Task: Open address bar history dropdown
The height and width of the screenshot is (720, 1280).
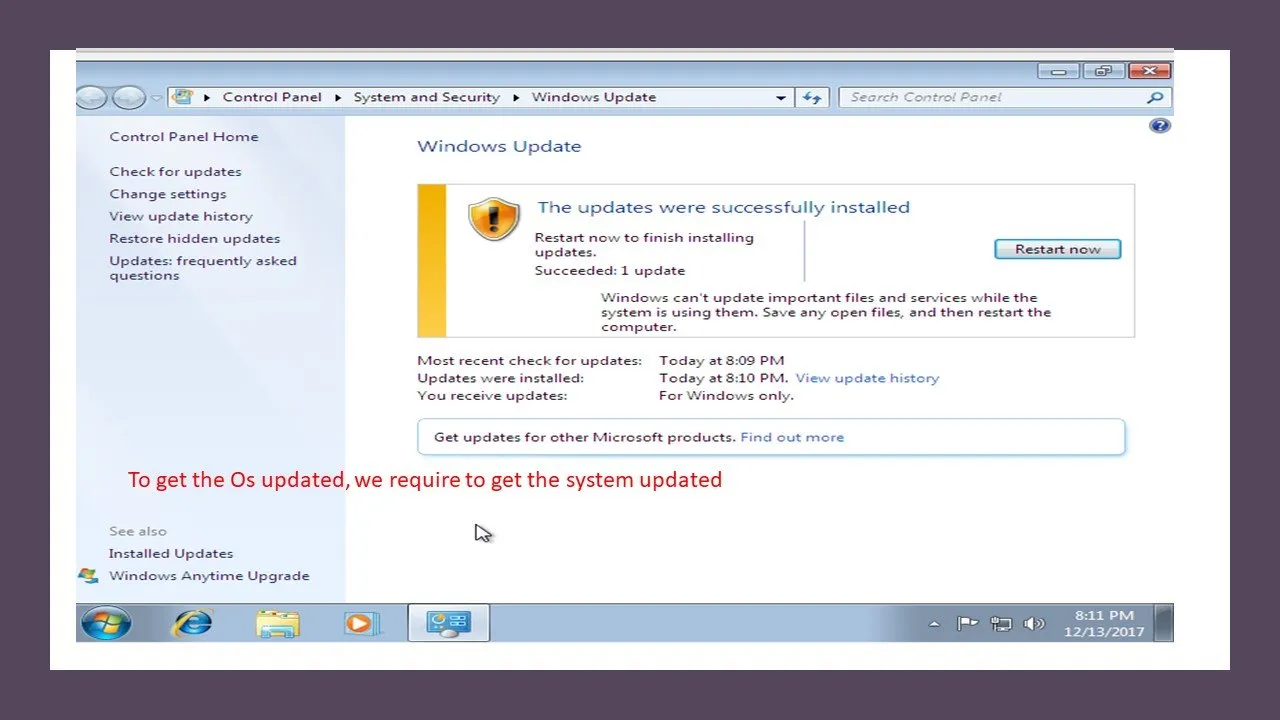Action: pos(781,98)
